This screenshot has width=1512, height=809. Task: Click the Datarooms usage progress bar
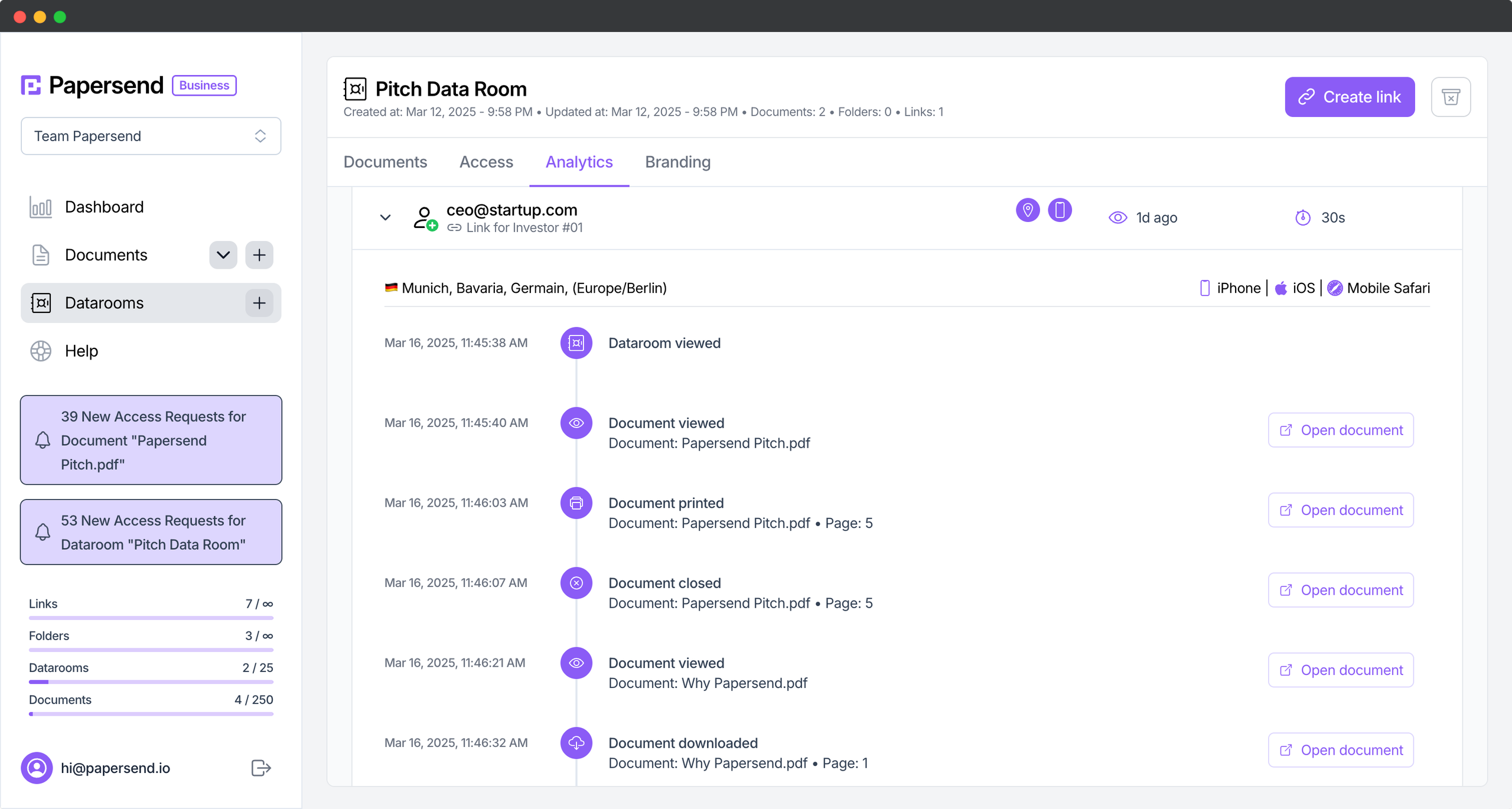[x=151, y=682]
